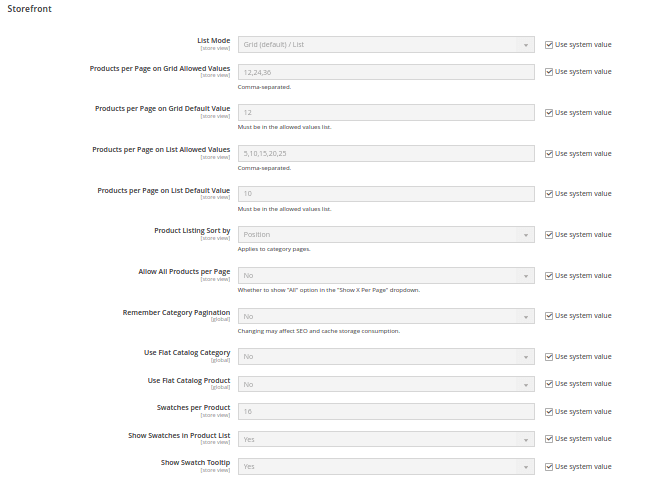This screenshot has height=484, width=647.
Task: Click the Swatches per Product input field
Action: coord(385,412)
